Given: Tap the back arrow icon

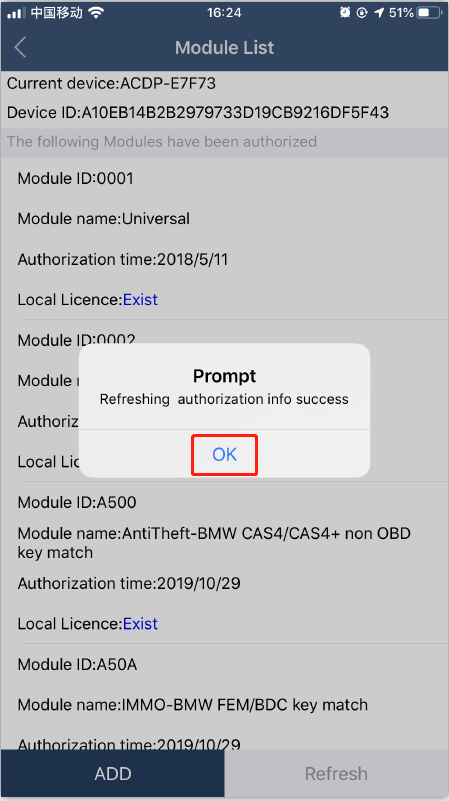Looking at the screenshot, I should coord(20,48).
